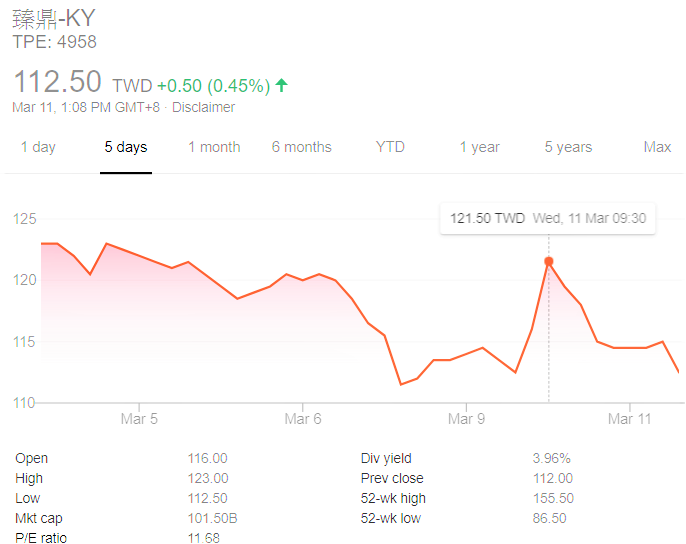
Task: Select the 5 days tab
Action: tap(126, 147)
